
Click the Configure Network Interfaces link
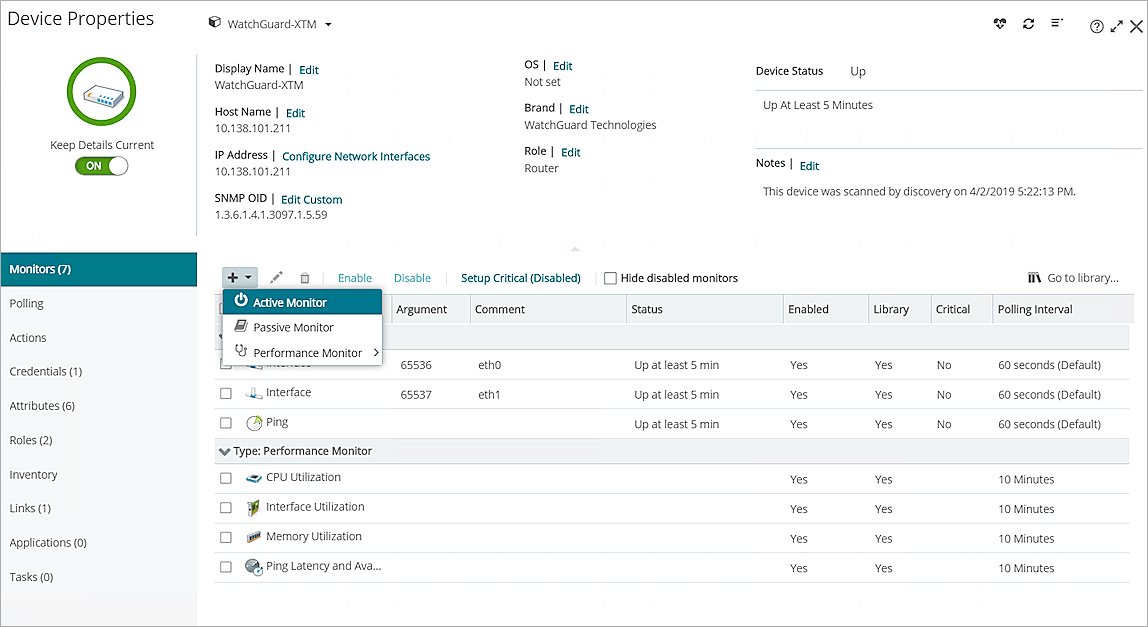click(x=356, y=157)
